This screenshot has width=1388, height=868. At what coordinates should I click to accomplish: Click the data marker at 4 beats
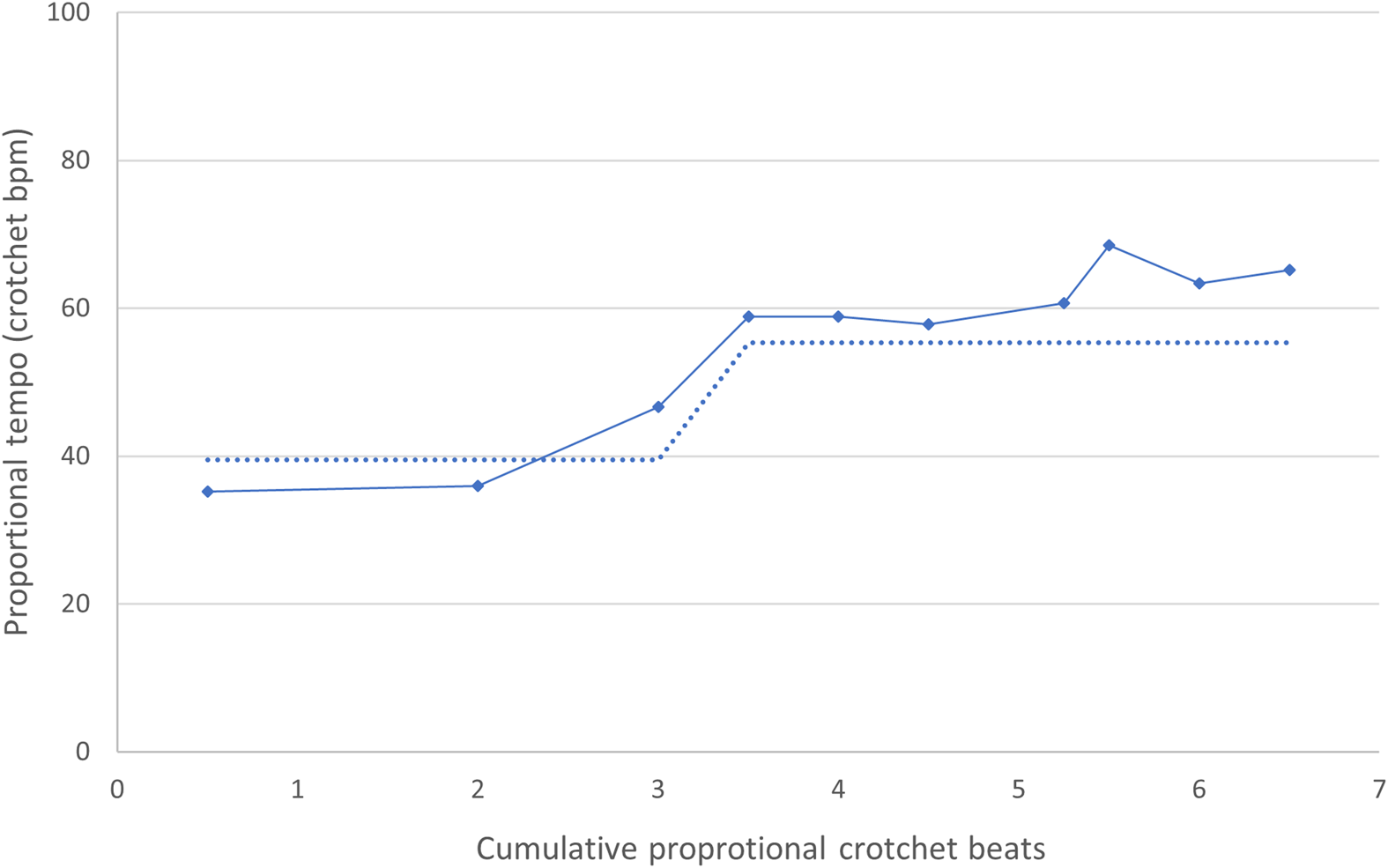tap(838, 316)
